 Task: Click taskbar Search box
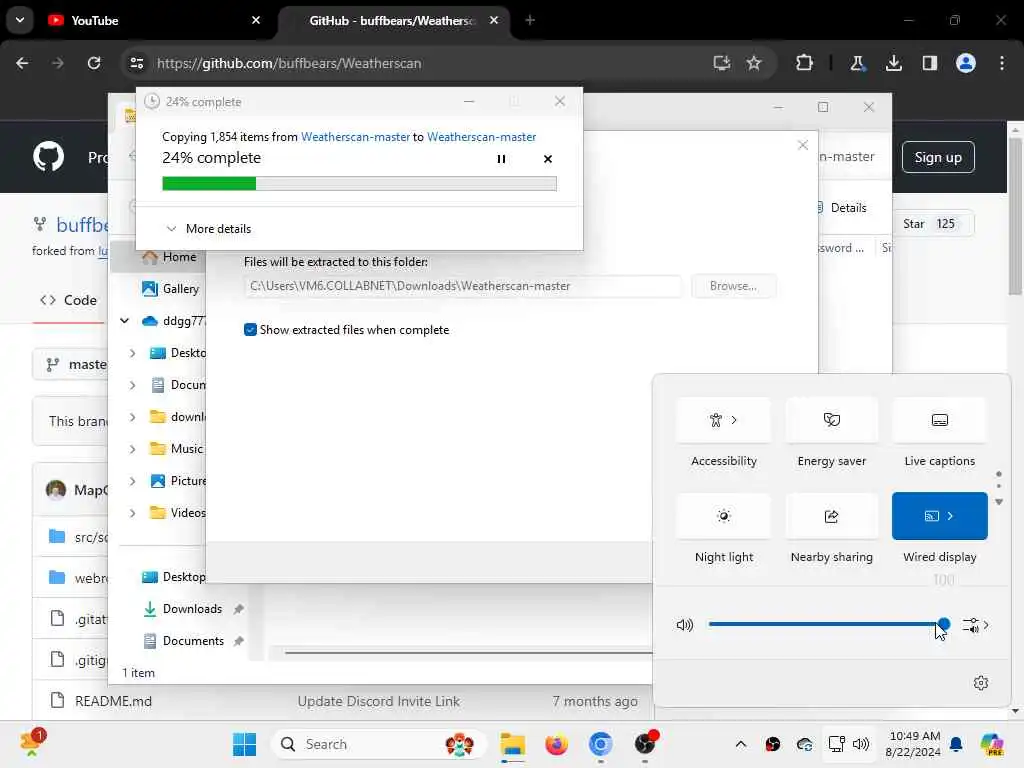point(378,744)
